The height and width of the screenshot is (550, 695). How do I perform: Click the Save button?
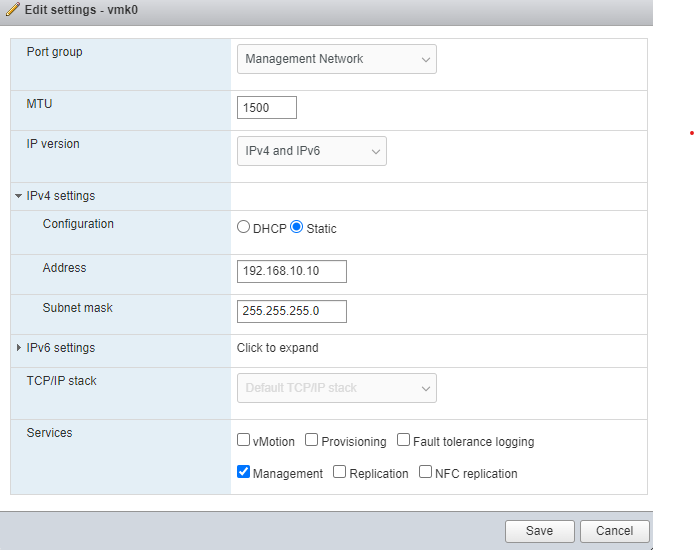pos(540,531)
